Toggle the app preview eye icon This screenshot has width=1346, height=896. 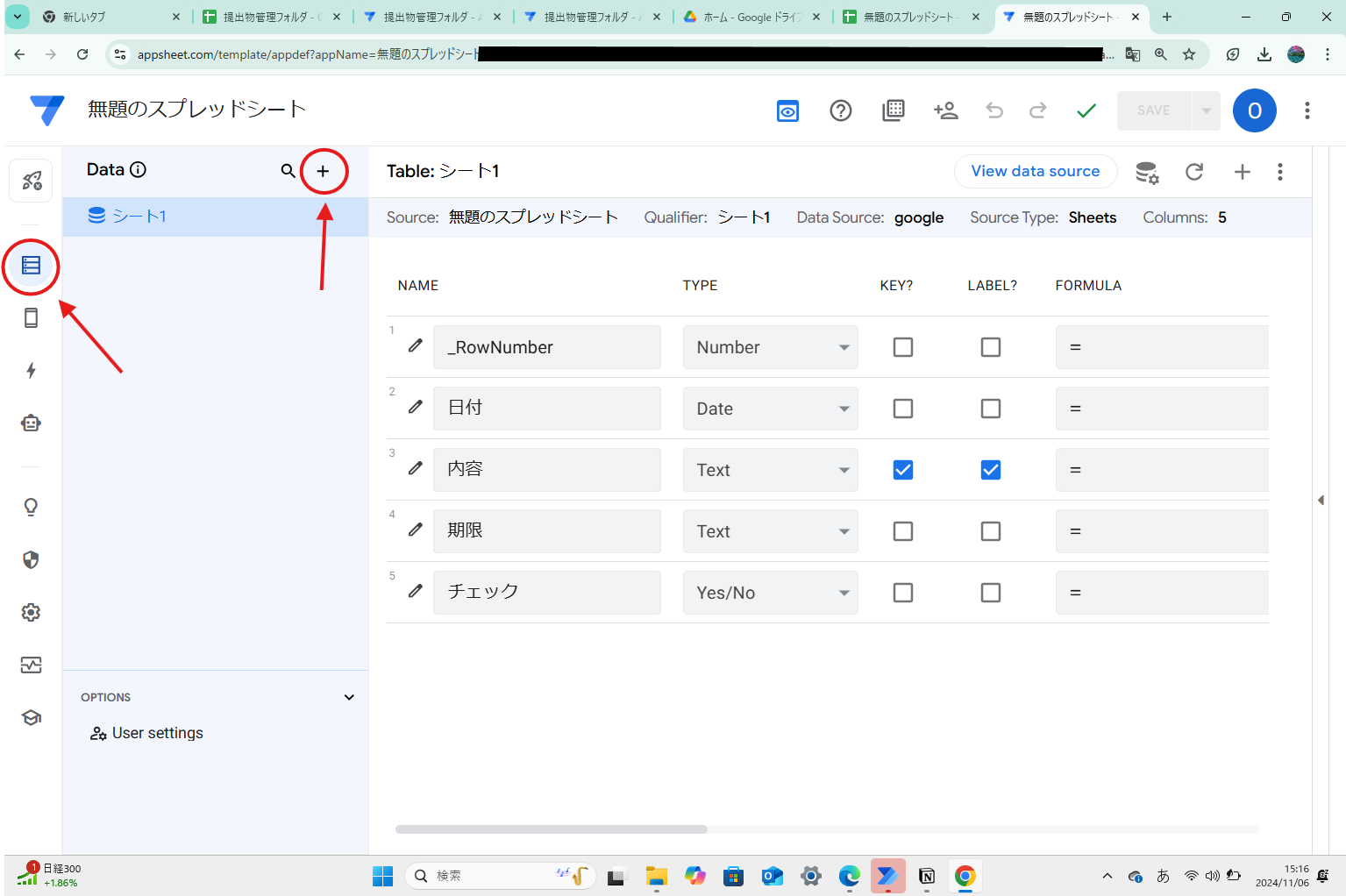(x=788, y=110)
